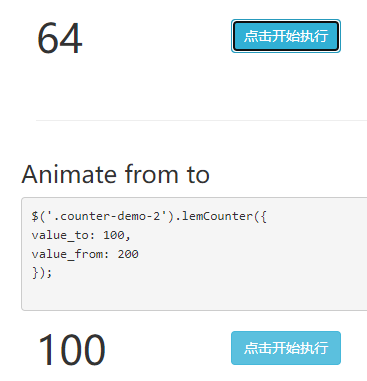Click the horizontal divider line above heading
The width and height of the screenshot is (367, 381).
[x=201, y=120]
